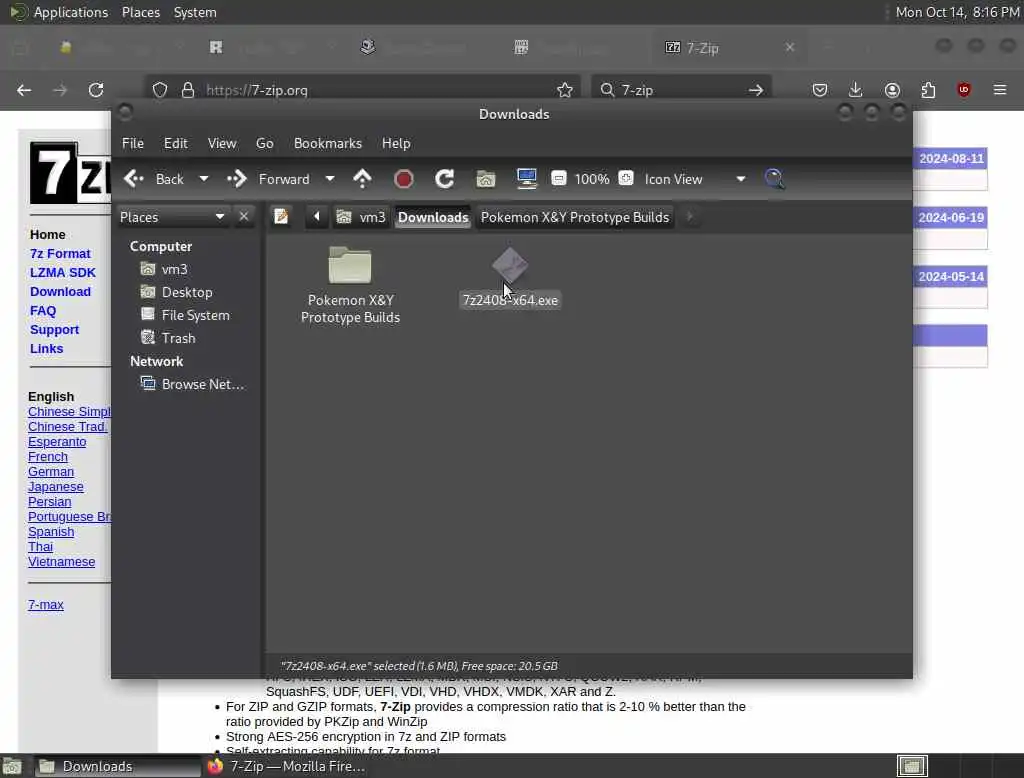Open the View menu in Downloads window
This screenshot has height=778, width=1024.
click(222, 143)
